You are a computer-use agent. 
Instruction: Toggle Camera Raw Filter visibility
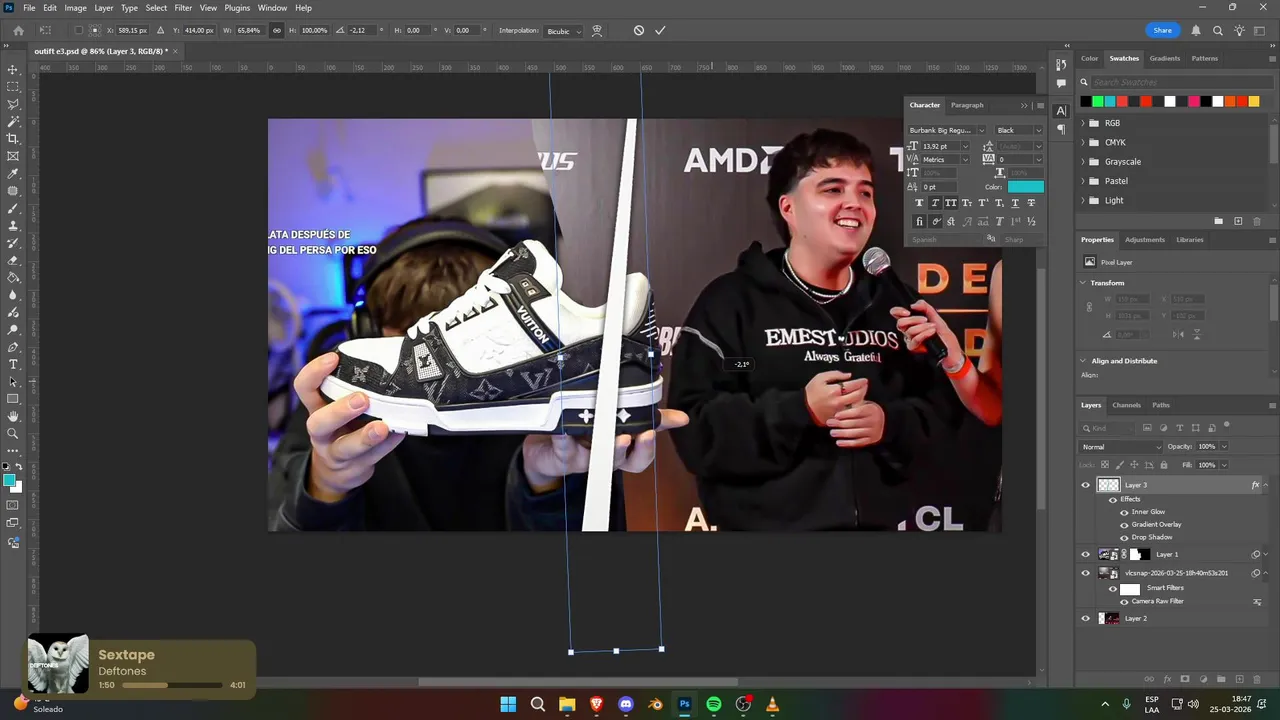pyautogui.click(x=1124, y=601)
